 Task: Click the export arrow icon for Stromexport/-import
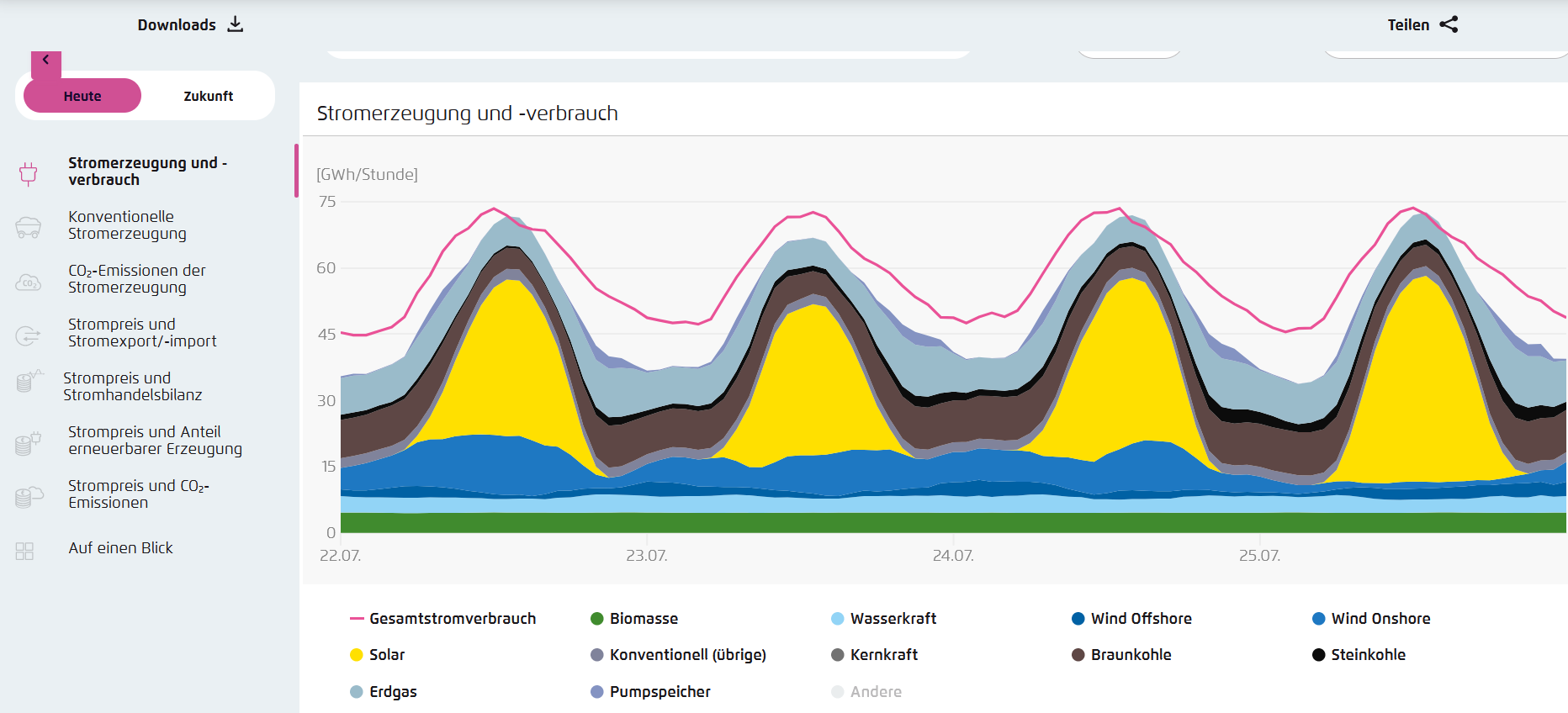[x=29, y=335]
